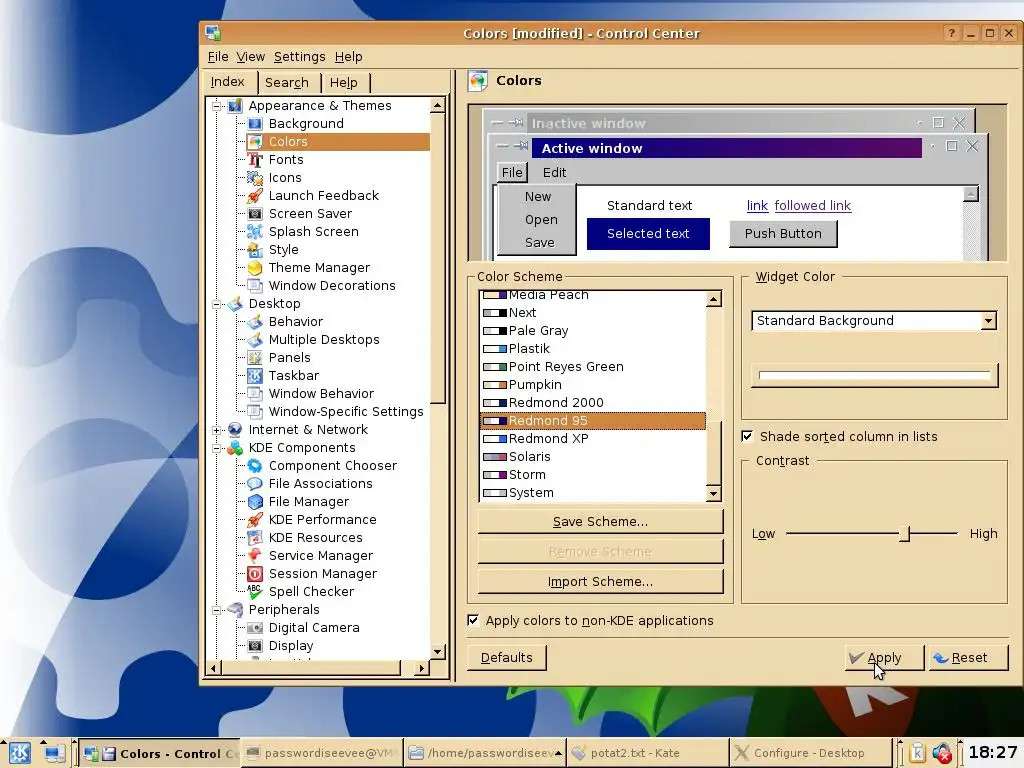Viewport: 1024px width, 768px height.
Task: Switch to Configure - Desktop taskbar window
Action: [x=810, y=753]
